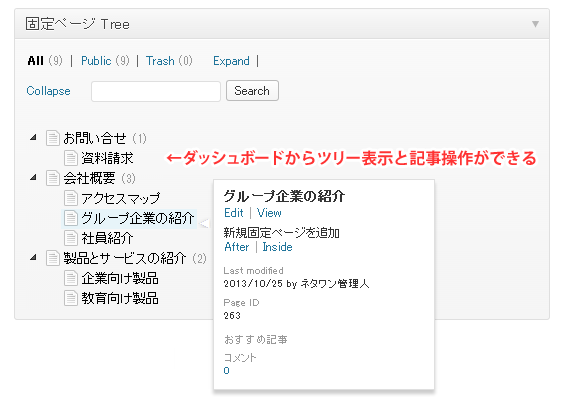Click the Search button
This screenshot has width=567, height=401.
252,91
